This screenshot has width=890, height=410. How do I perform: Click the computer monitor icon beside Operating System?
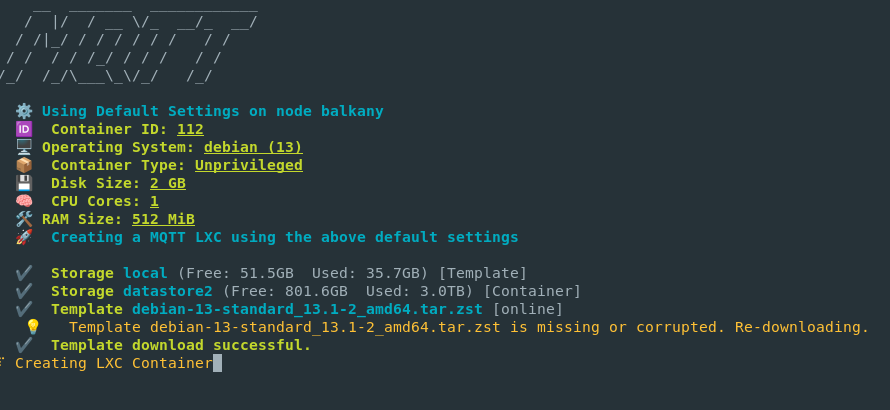(x=24, y=147)
